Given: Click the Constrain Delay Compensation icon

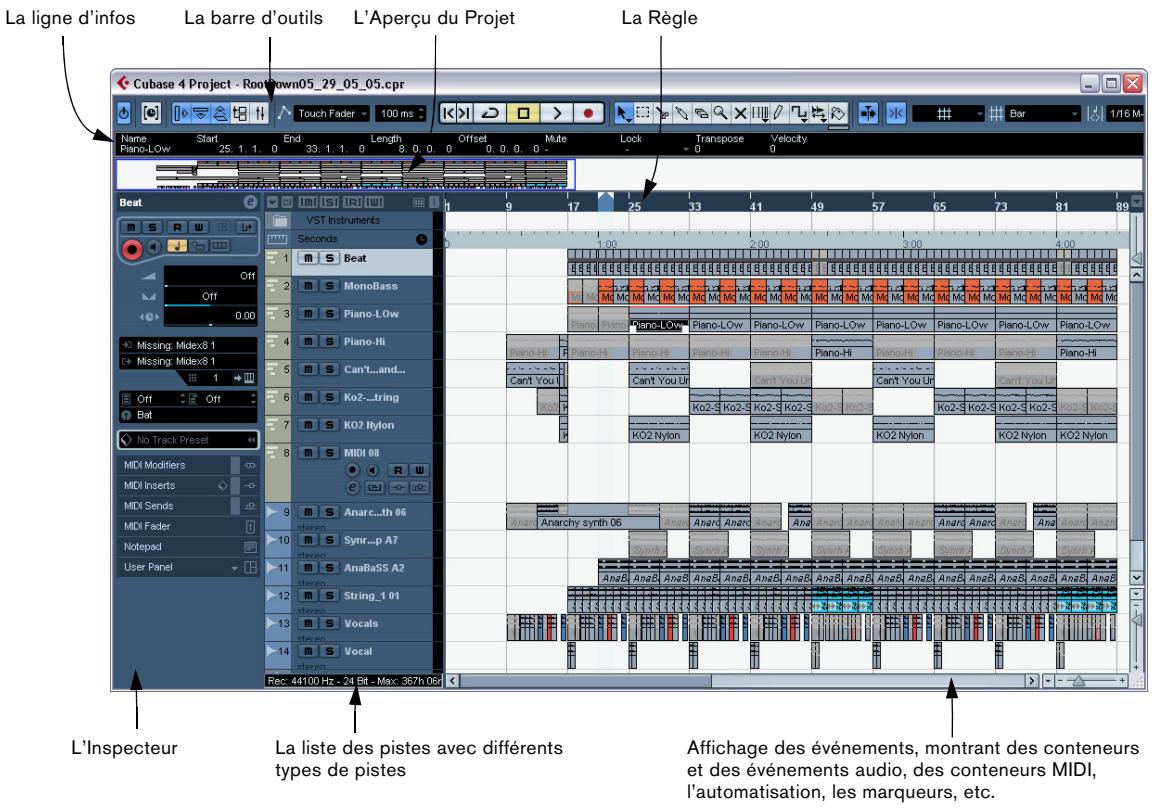Looking at the screenshot, I should pyautogui.click(x=151, y=113).
